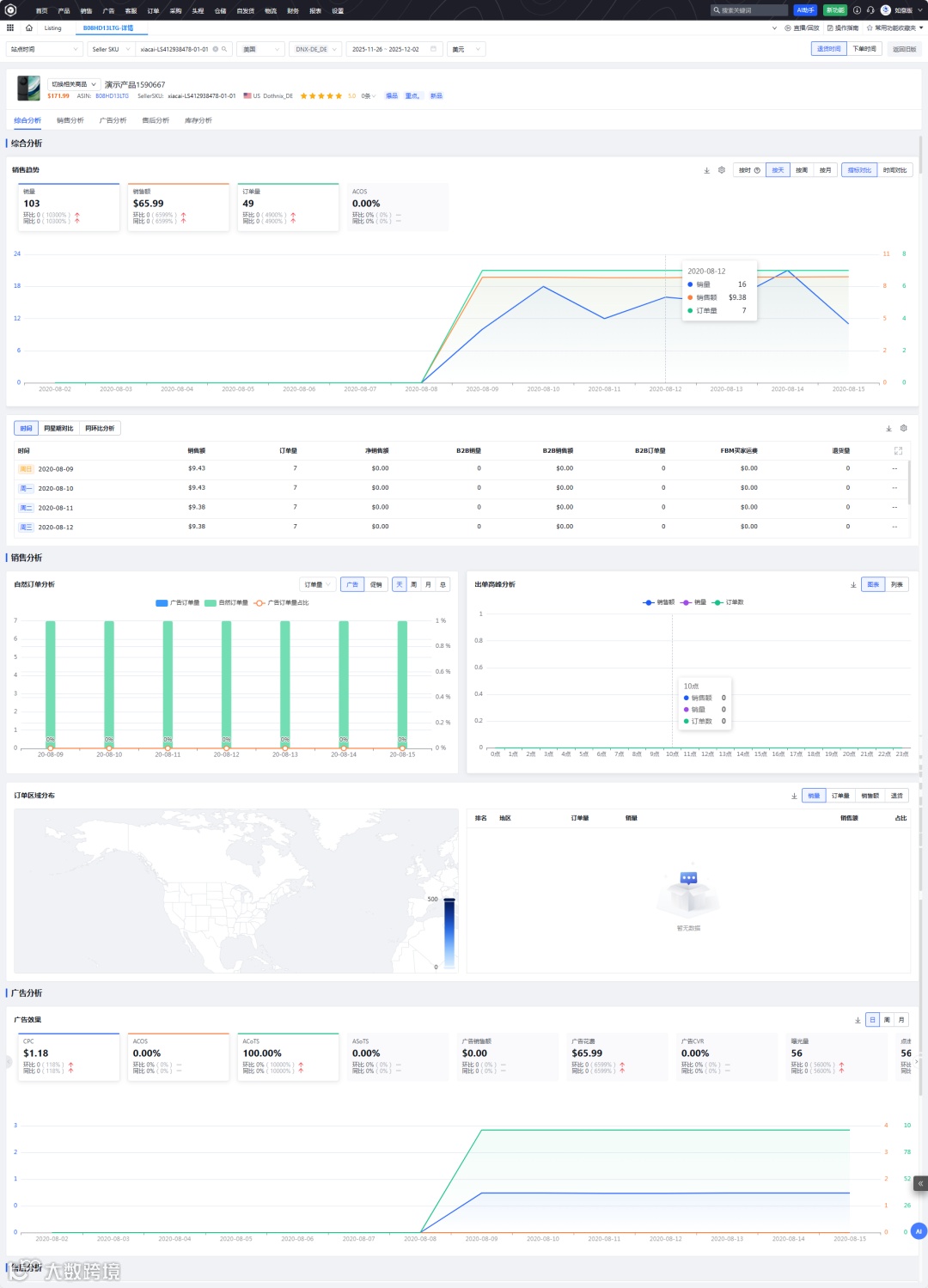
Task: Select 指标对比 comparison mode
Action: 859,170
